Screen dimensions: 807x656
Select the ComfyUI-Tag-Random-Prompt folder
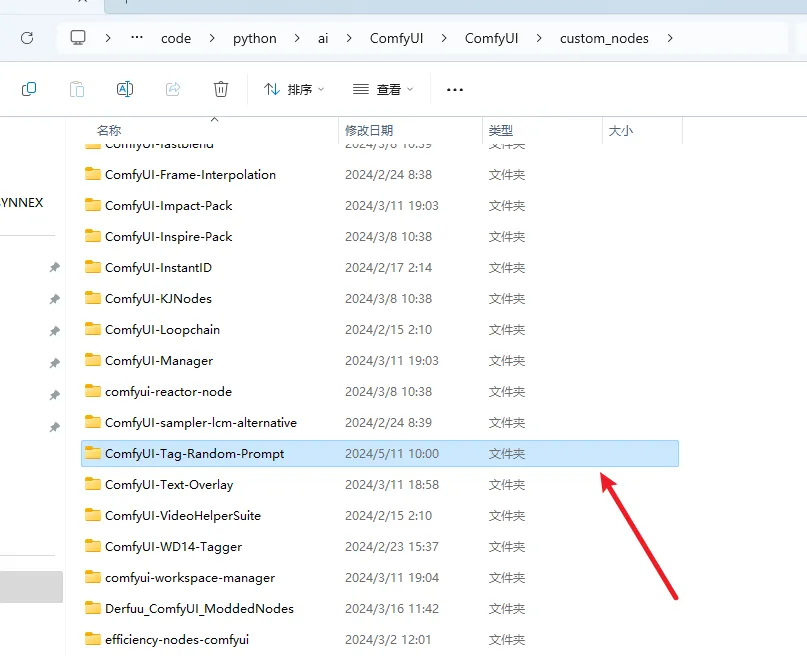point(194,453)
